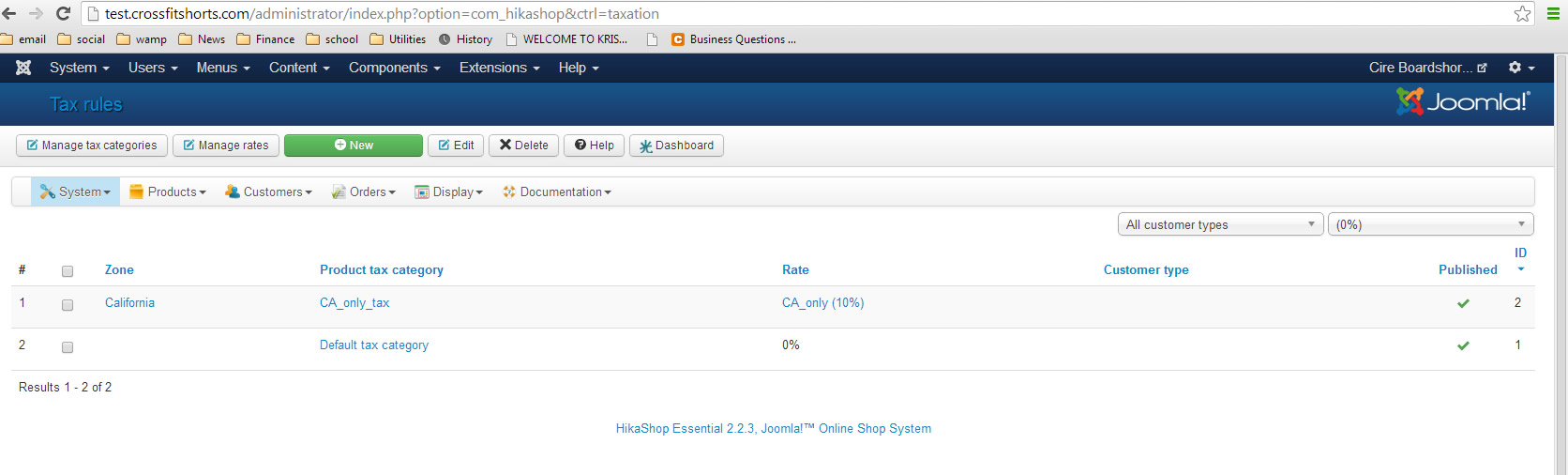The image size is (1568, 475).
Task: Open the school bookmark folder
Action: pos(332,39)
